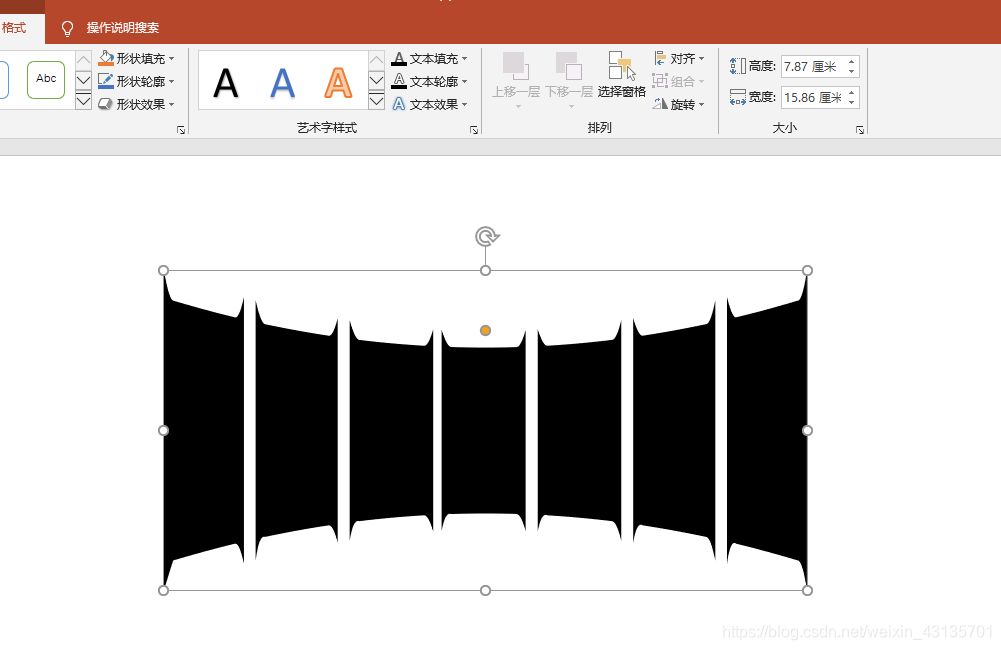Click the 组合 group objects button
1001x650 pixels.
point(678,82)
